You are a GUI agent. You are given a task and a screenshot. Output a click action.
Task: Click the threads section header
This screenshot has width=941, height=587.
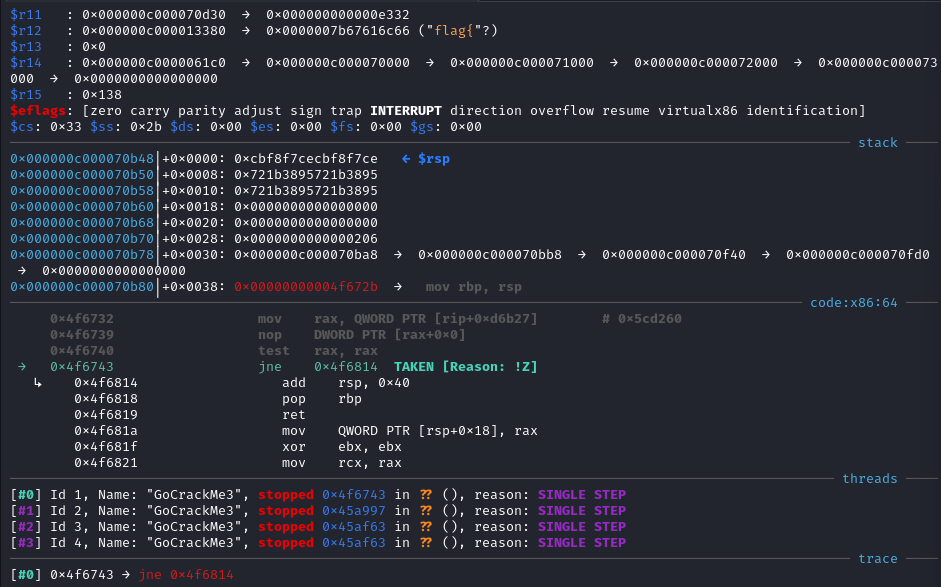870,479
